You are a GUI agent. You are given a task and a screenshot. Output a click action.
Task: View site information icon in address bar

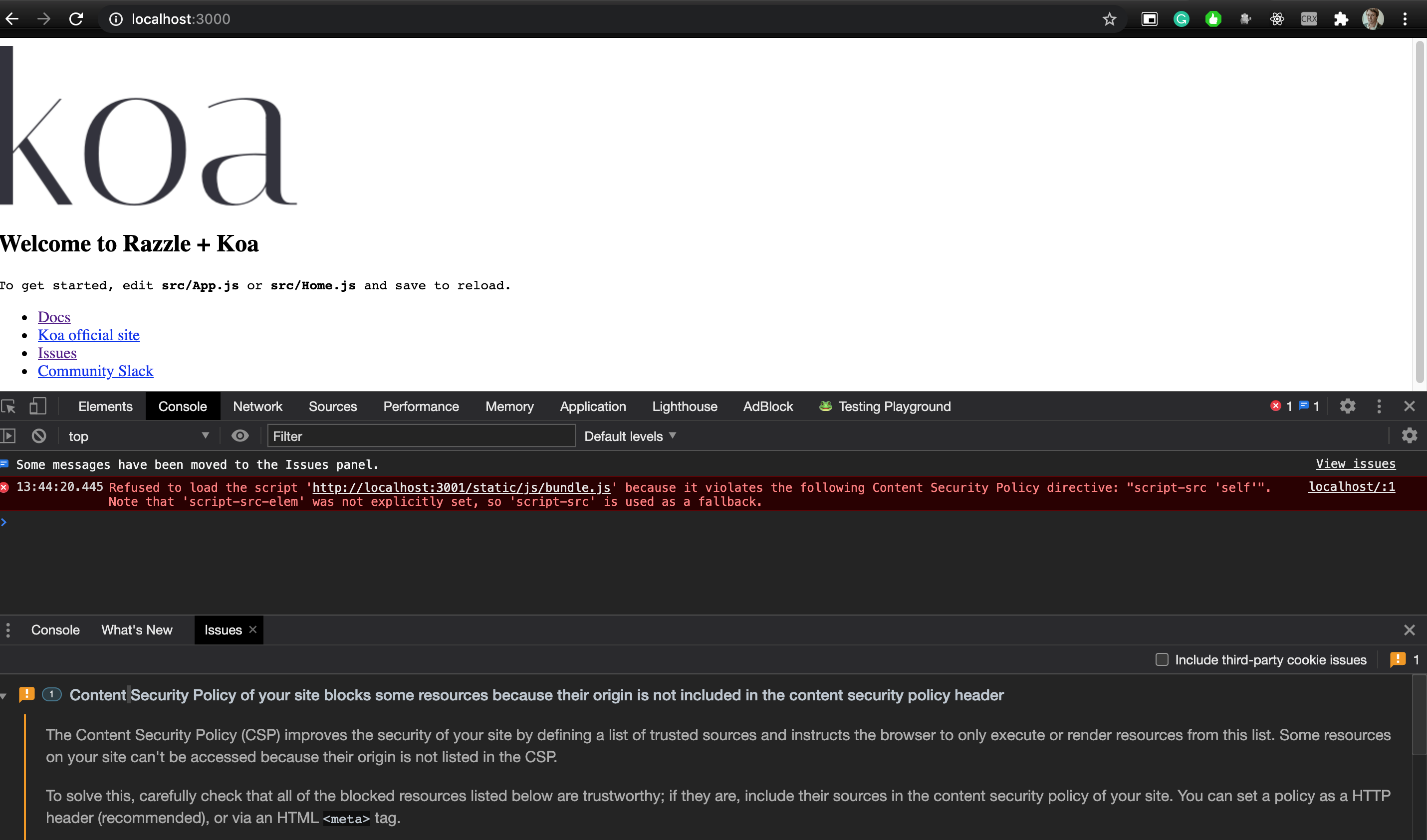click(116, 19)
